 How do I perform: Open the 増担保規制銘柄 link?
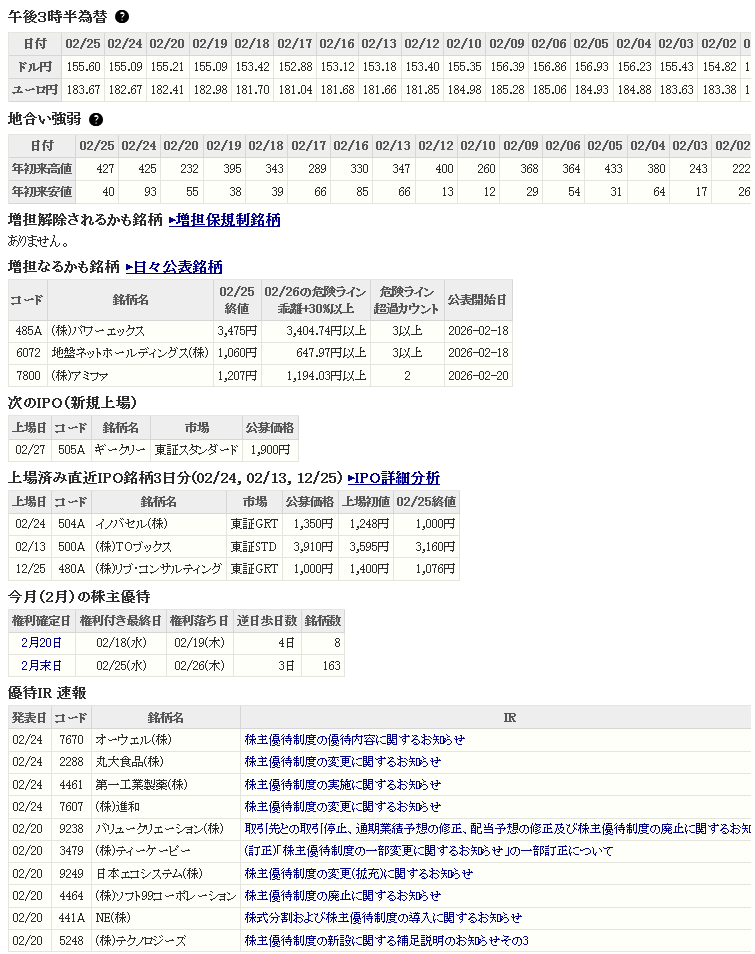click(224, 220)
